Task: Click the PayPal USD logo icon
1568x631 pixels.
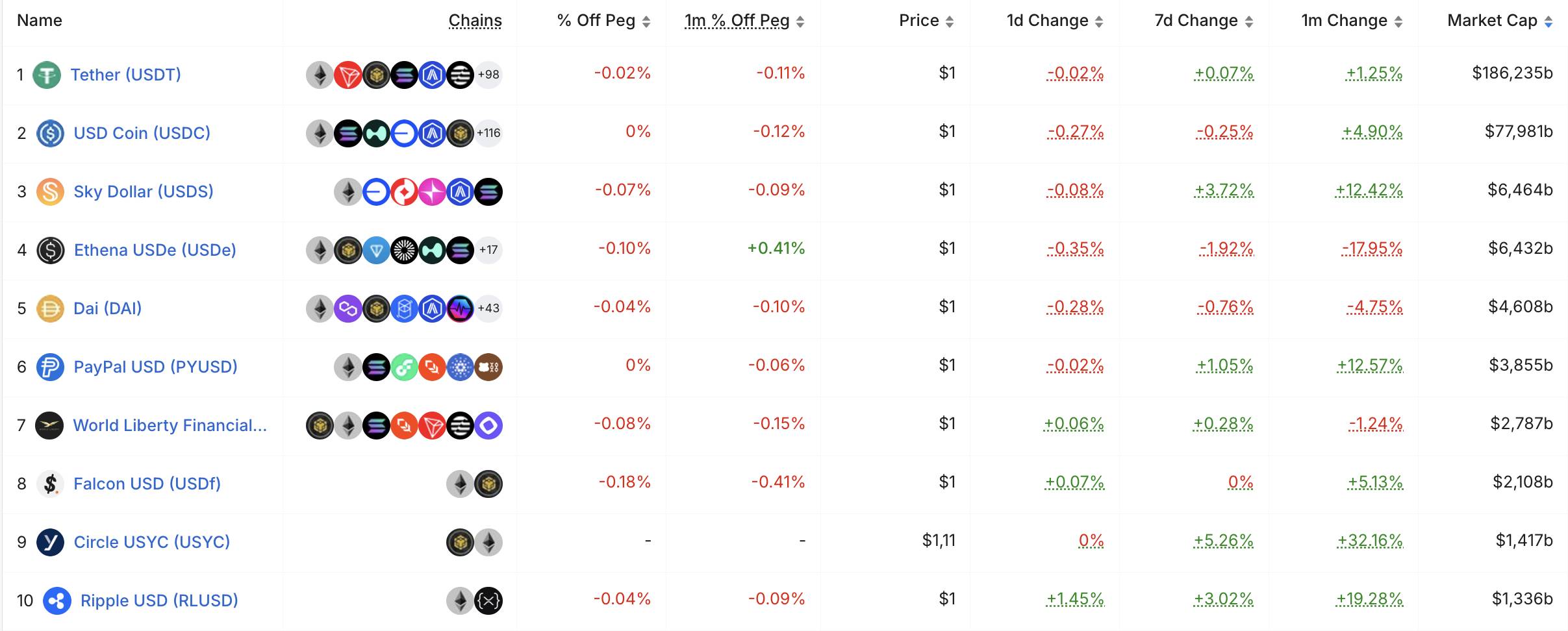Action: coord(50,367)
